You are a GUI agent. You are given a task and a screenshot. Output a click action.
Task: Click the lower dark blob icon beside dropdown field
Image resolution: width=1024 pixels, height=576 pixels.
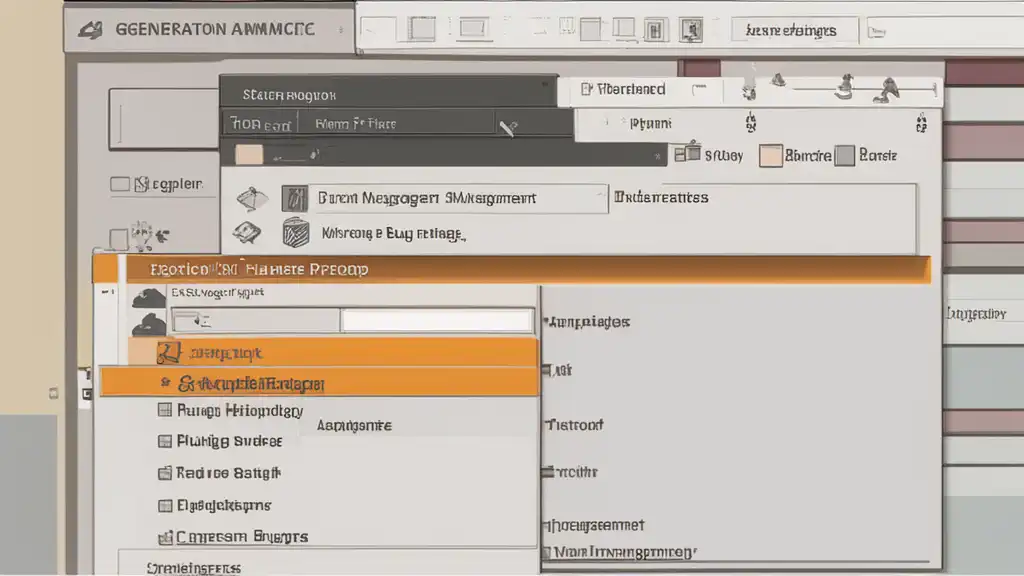click(x=149, y=325)
